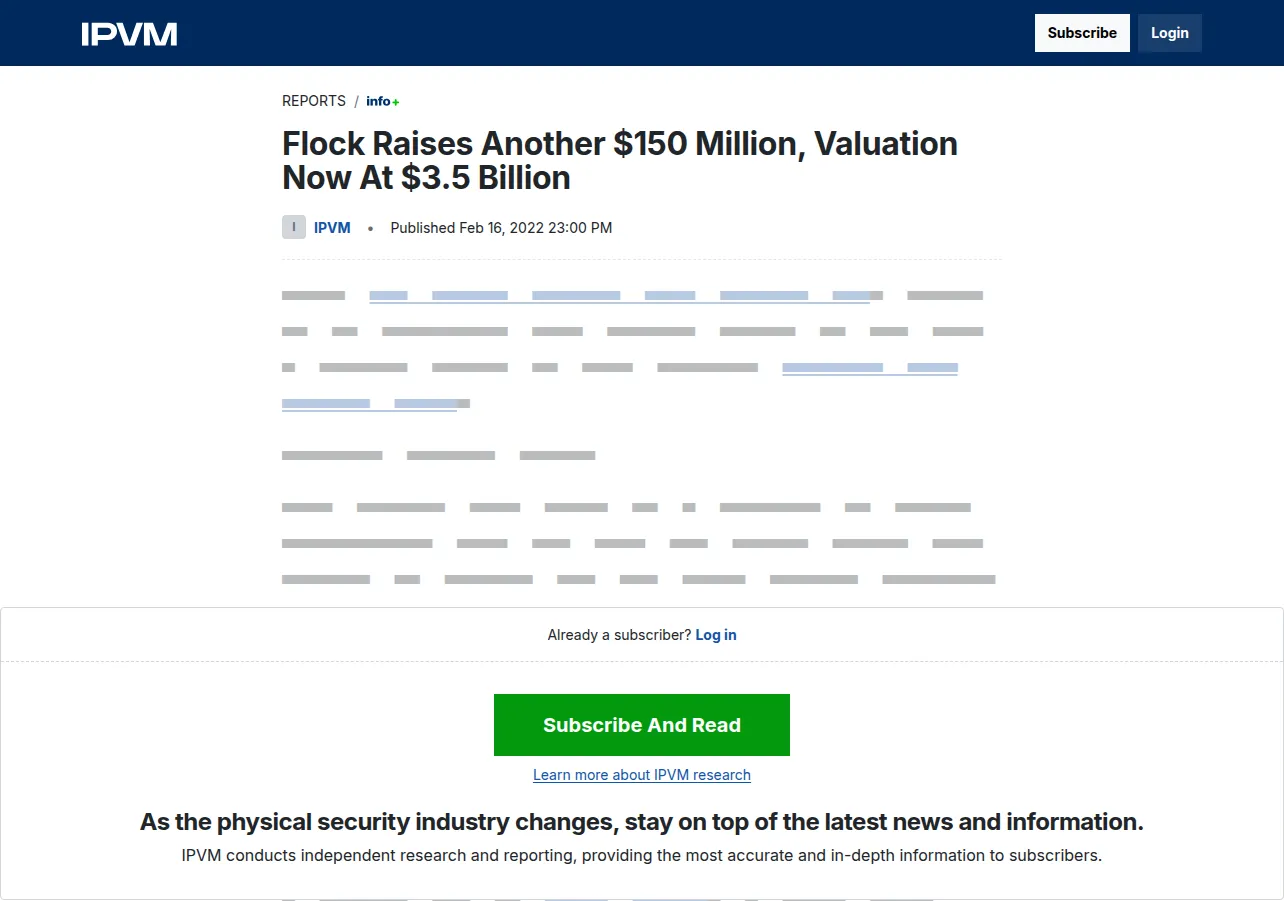Click the blurred second paragraph text

coord(639,544)
